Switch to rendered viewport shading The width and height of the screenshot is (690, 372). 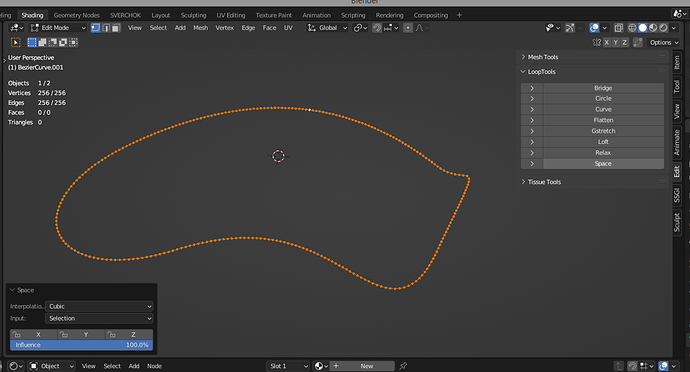tap(663, 28)
